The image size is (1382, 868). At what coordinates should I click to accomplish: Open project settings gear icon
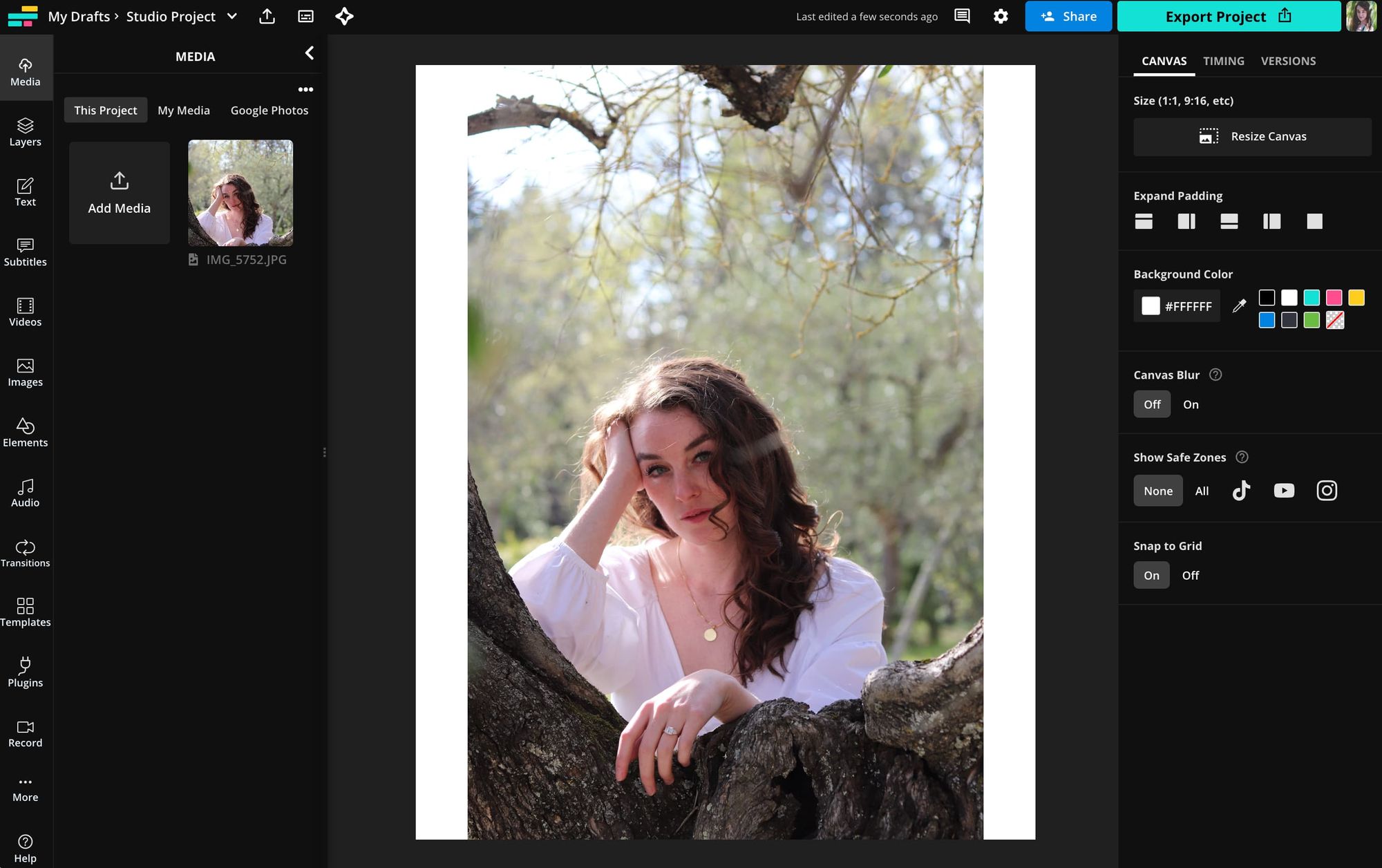(x=1000, y=17)
